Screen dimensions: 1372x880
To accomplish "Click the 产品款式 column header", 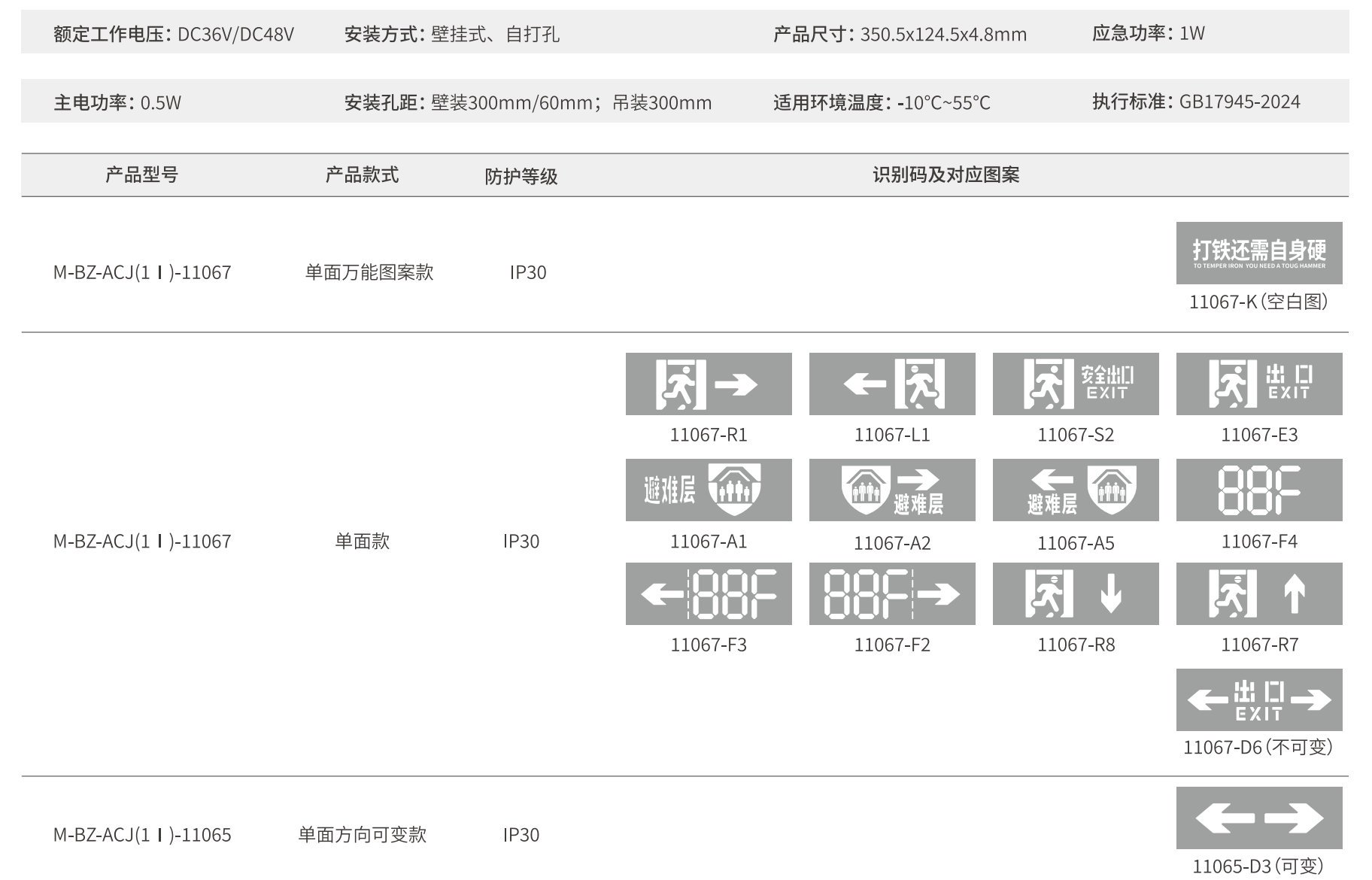I will 362,175.
